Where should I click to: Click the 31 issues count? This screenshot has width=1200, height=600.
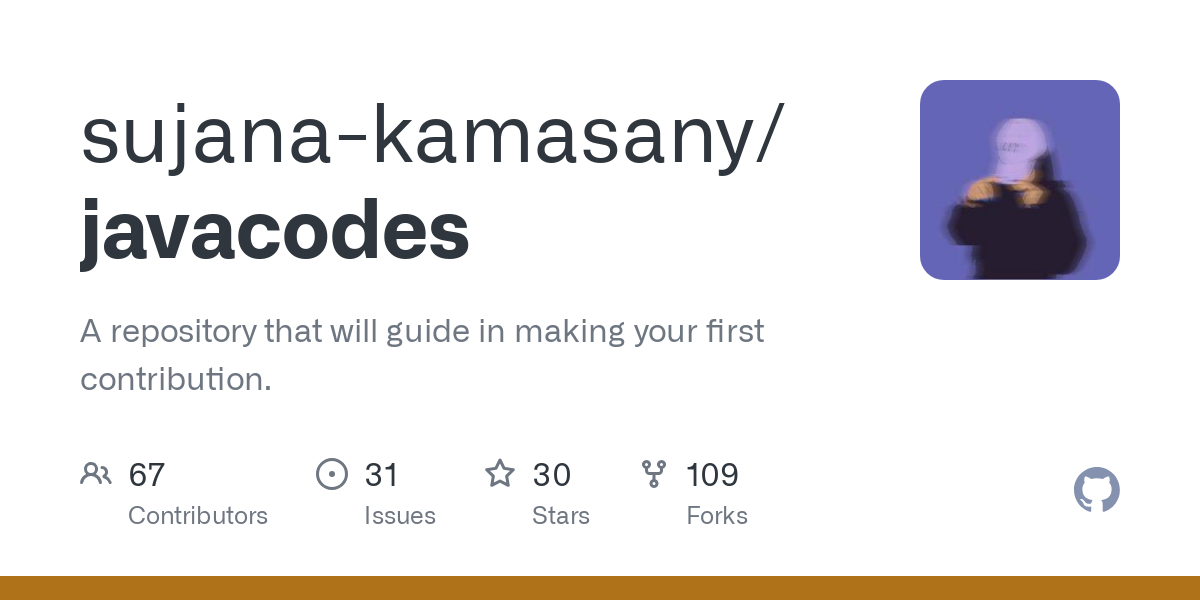[x=382, y=475]
